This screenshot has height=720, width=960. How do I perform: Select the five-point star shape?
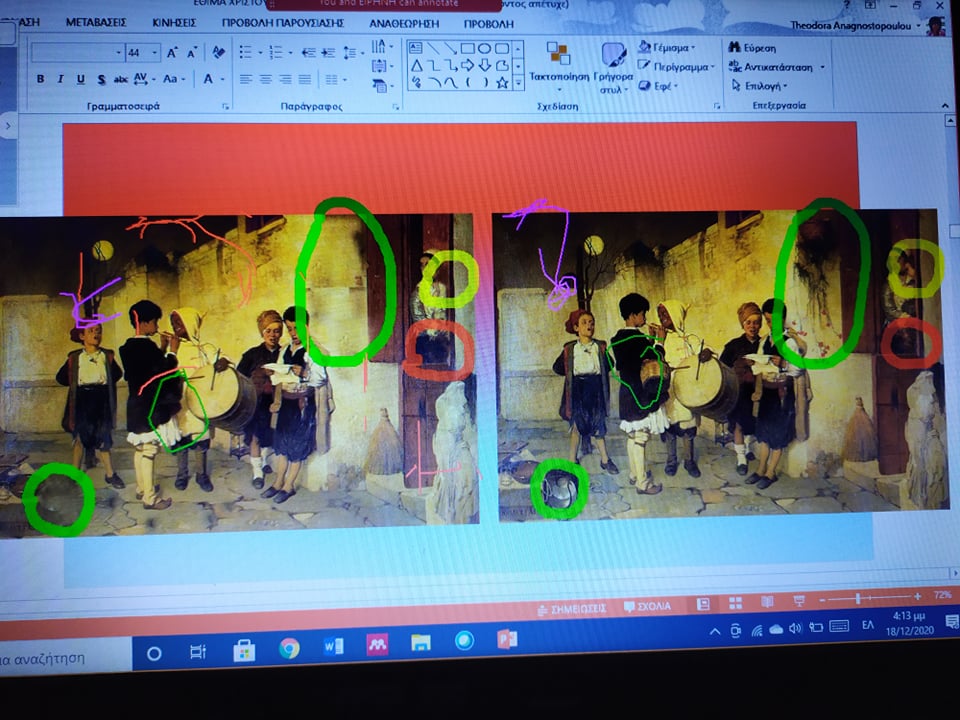click(x=502, y=83)
